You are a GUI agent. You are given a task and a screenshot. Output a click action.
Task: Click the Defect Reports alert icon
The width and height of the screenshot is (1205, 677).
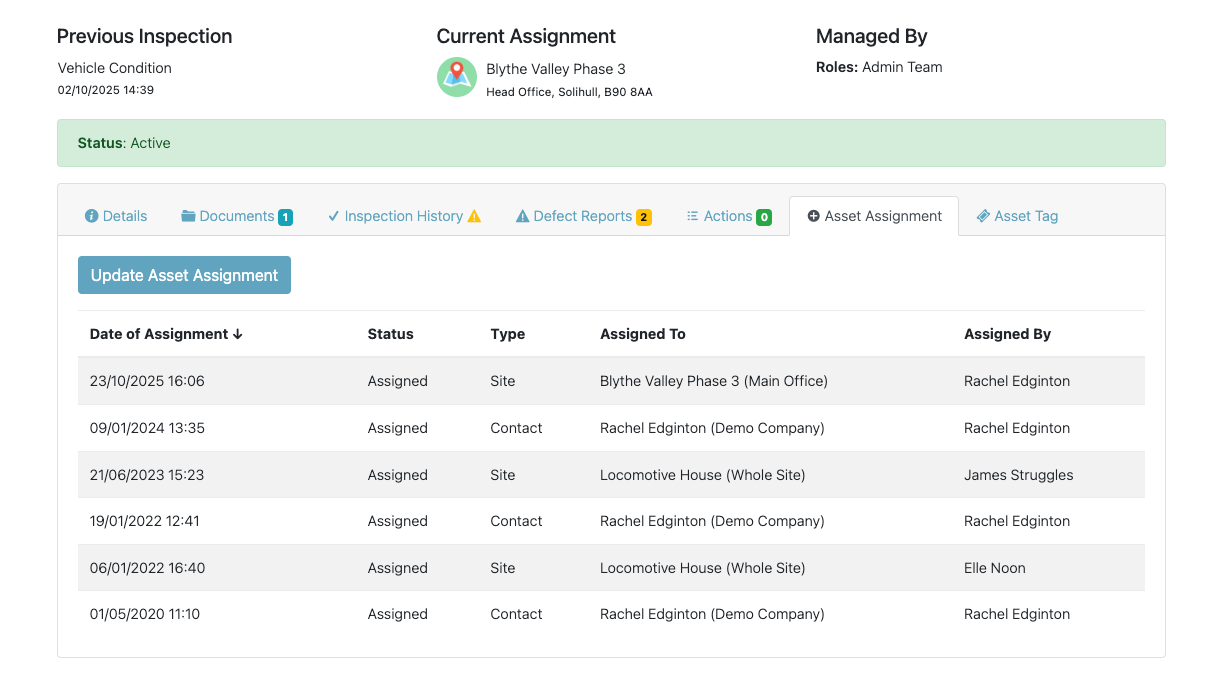point(522,216)
